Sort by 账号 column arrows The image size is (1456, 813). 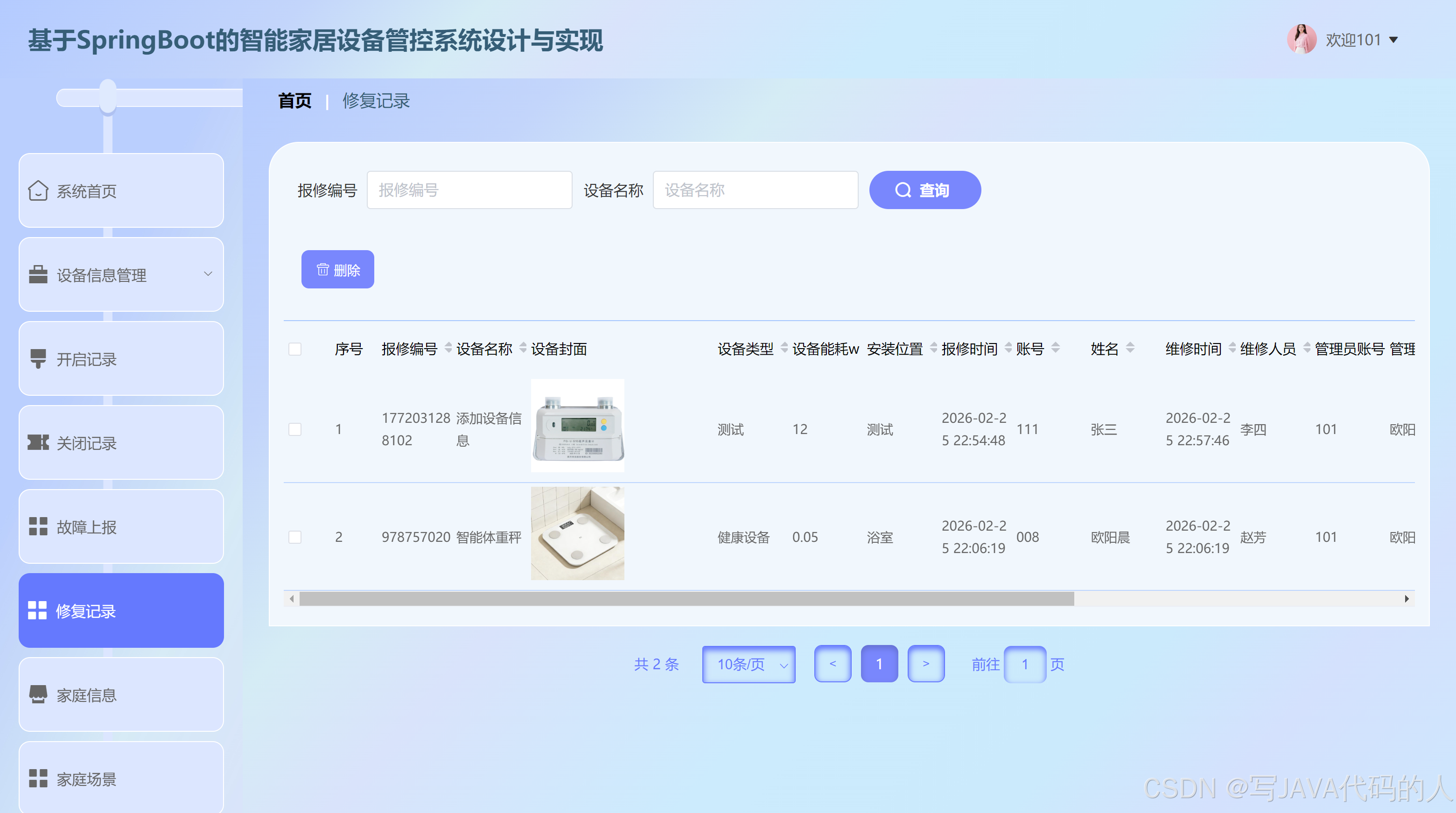pos(1055,348)
